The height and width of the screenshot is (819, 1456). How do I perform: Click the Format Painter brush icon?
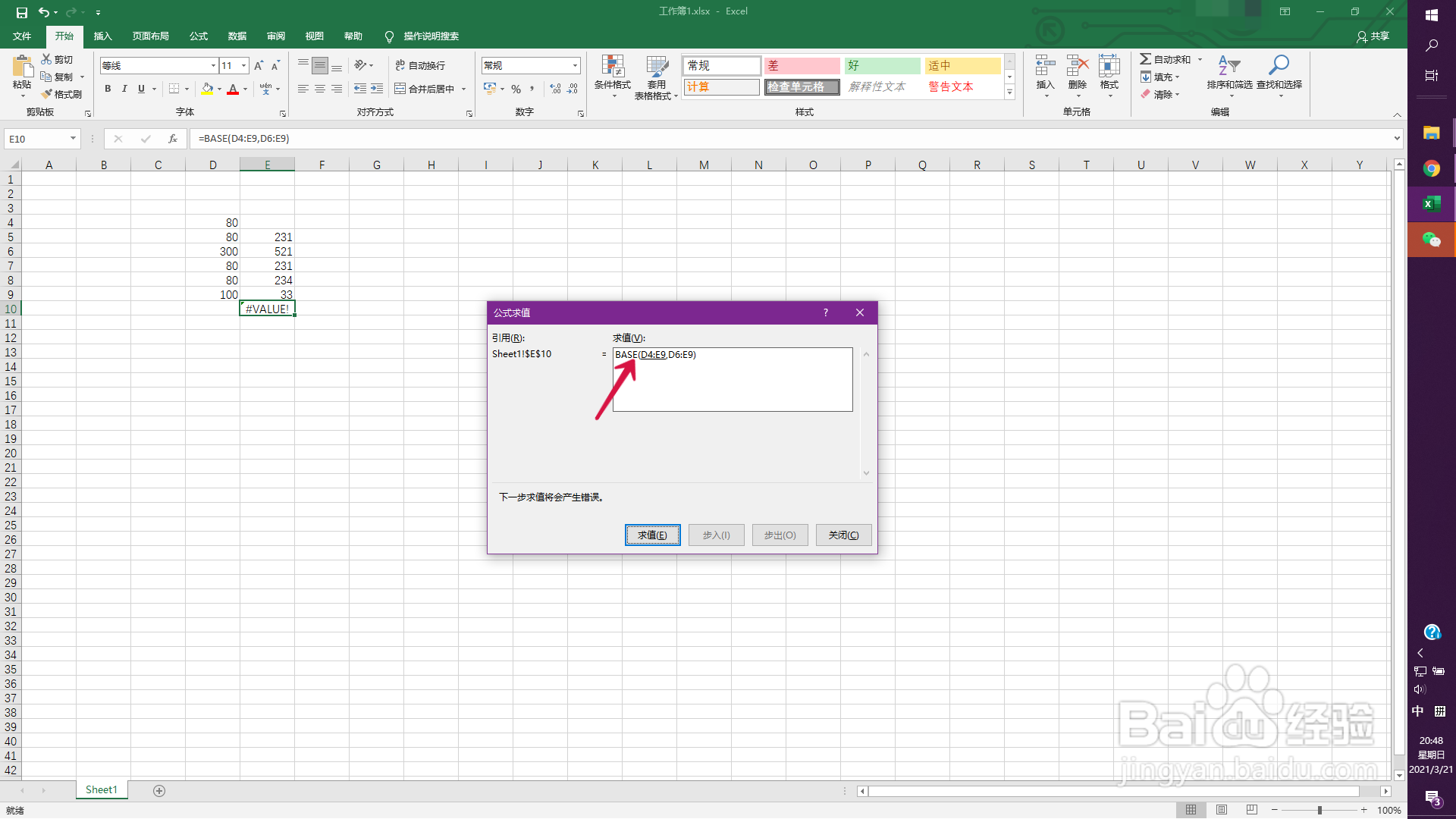[x=47, y=94]
